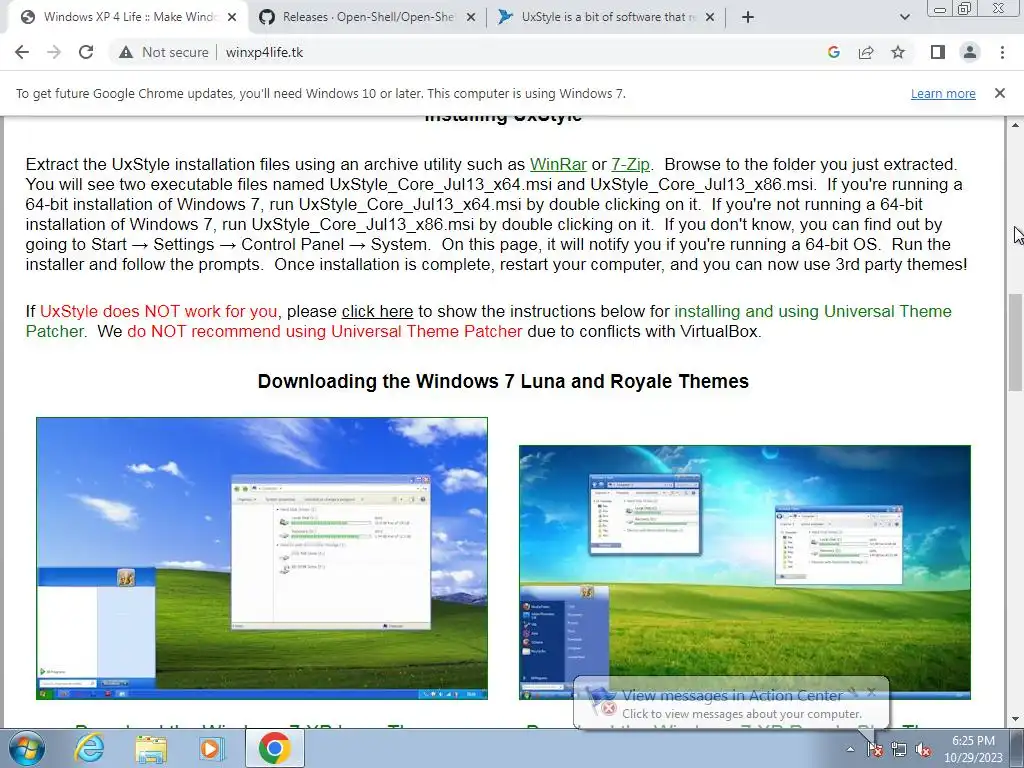Viewport: 1024px width, 768px height.
Task: Click the page vertical scrollbar thumb
Action: coord(1015,342)
